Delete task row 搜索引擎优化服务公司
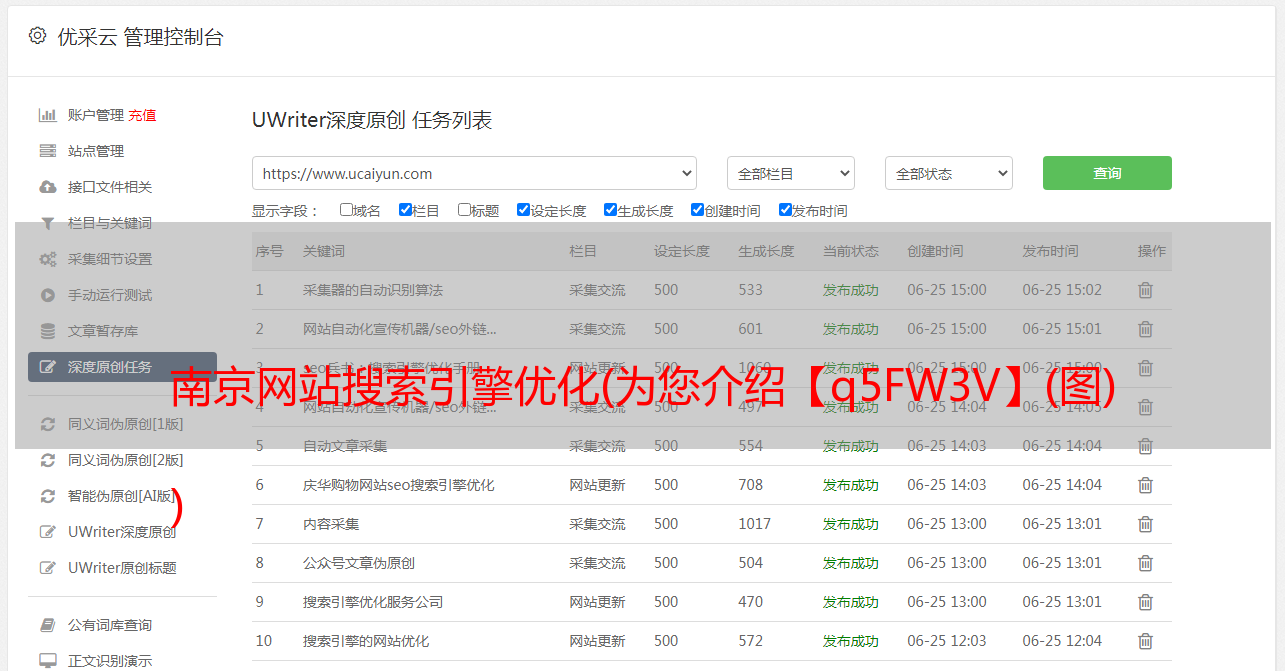 tap(1145, 602)
